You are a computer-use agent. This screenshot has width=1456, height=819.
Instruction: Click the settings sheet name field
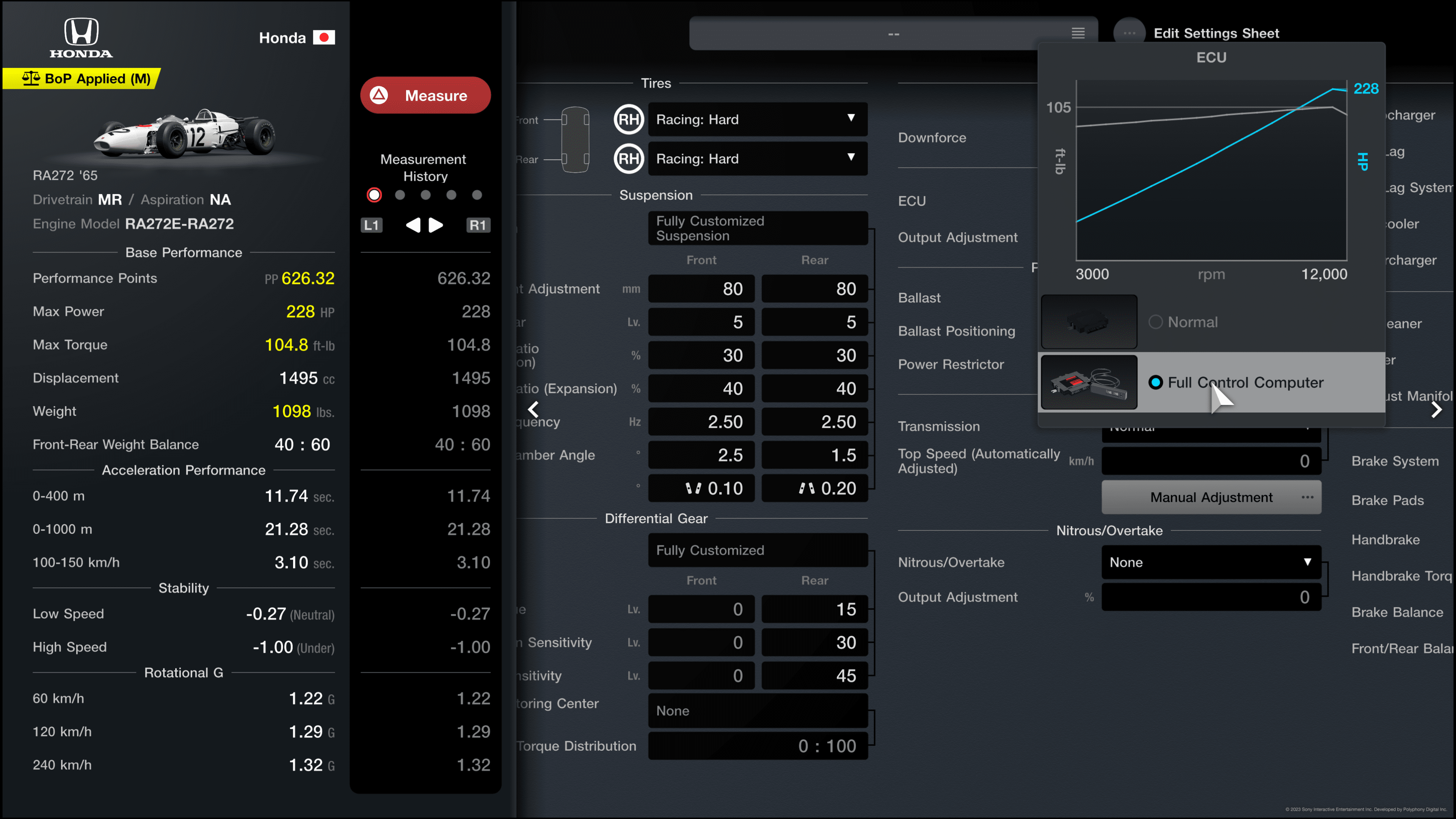click(893, 33)
